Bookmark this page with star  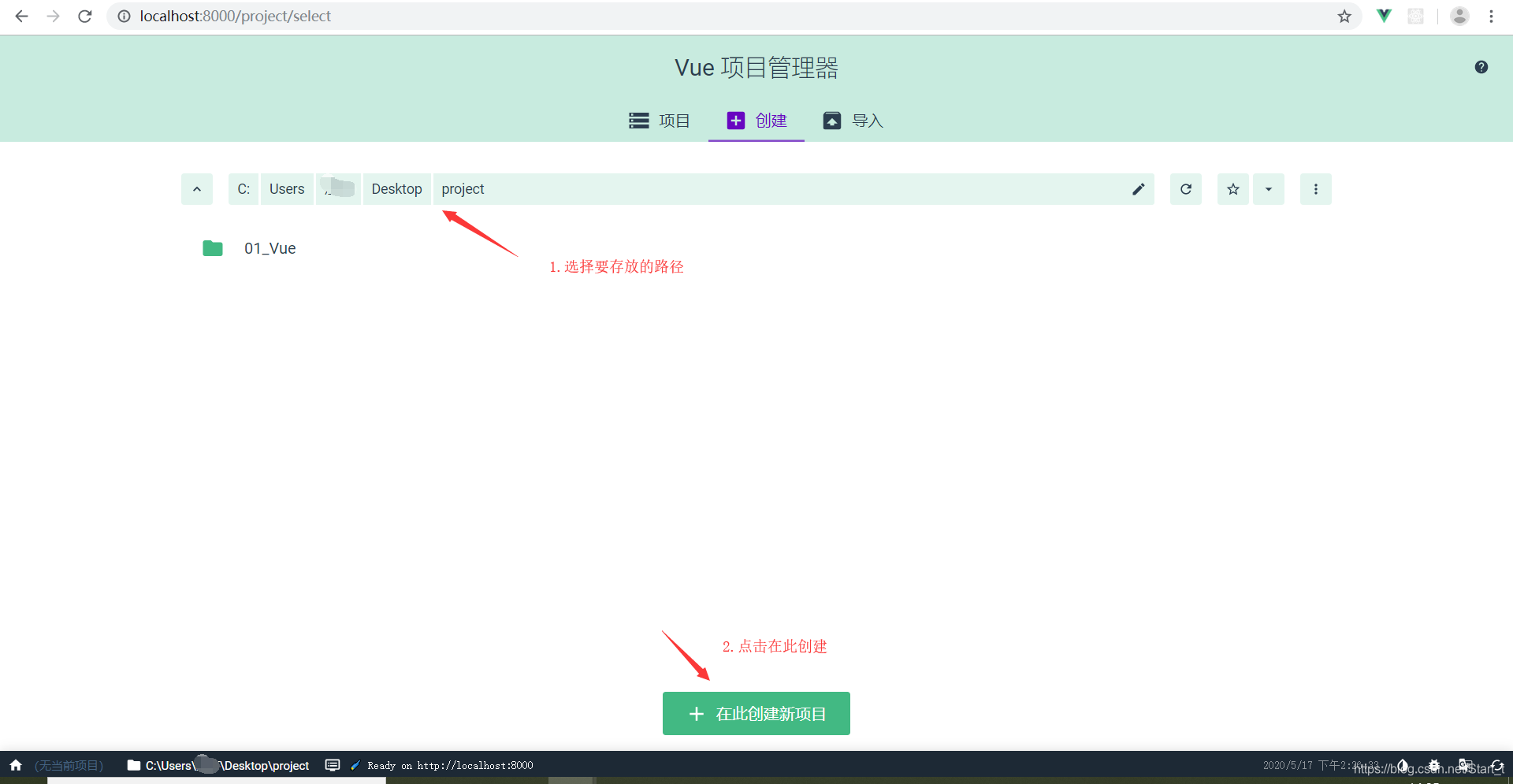pyautogui.click(x=1344, y=16)
